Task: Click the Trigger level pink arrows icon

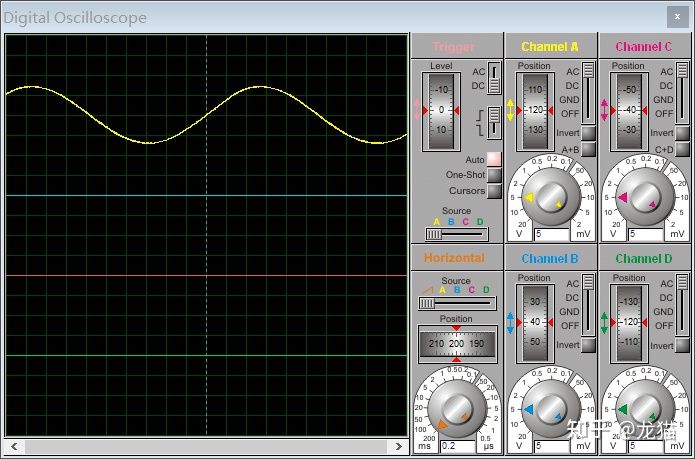Action: pyautogui.click(x=417, y=110)
